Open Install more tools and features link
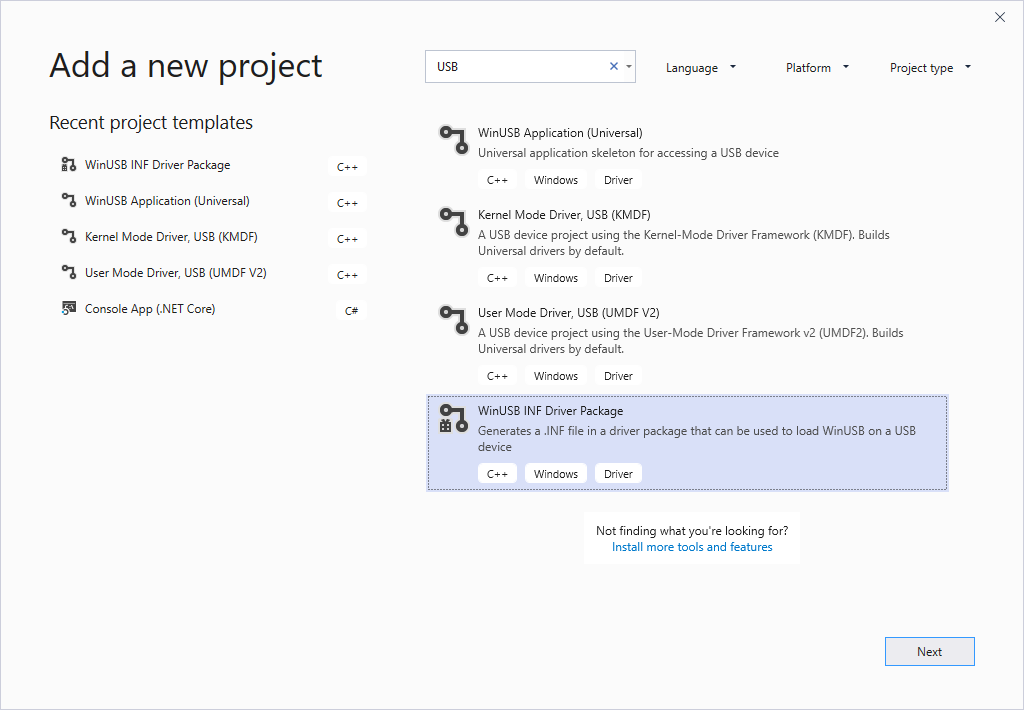Image resolution: width=1024 pixels, height=710 pixels. pyautogui.click(x=692, y=547)
